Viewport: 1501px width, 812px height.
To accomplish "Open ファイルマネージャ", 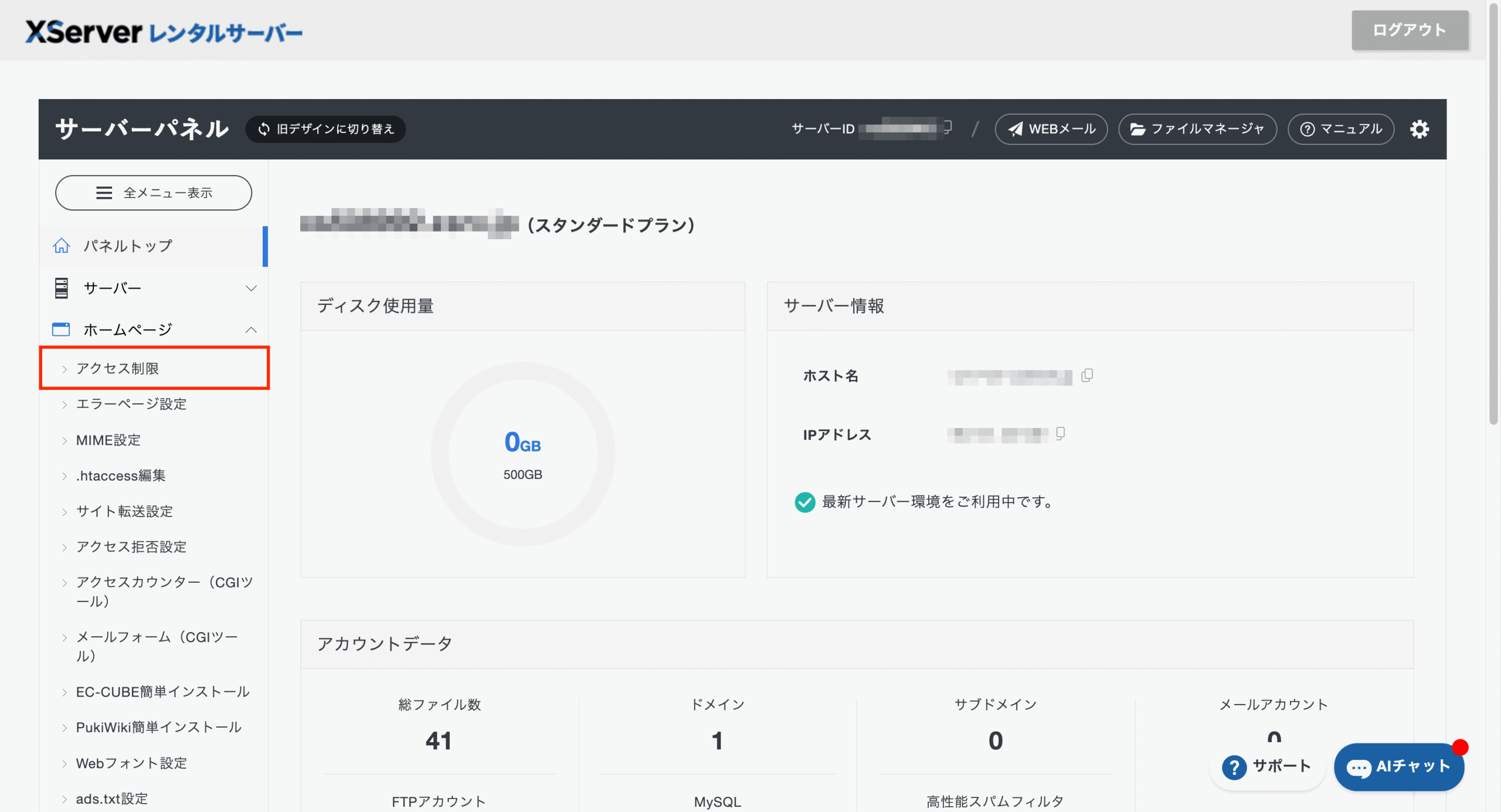I will tap(1197, 129).
